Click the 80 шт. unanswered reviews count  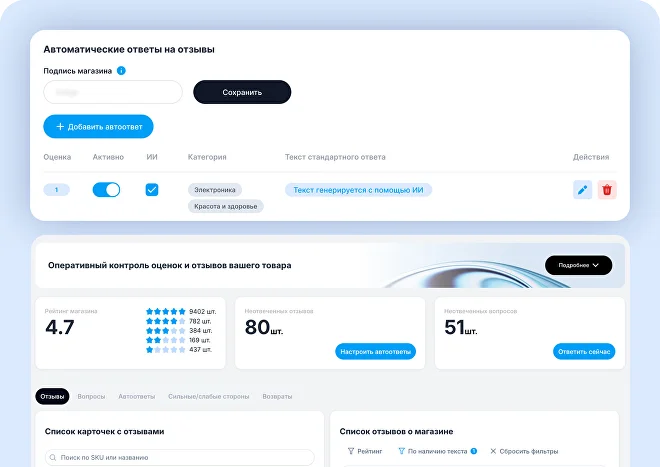click(264, 327)
